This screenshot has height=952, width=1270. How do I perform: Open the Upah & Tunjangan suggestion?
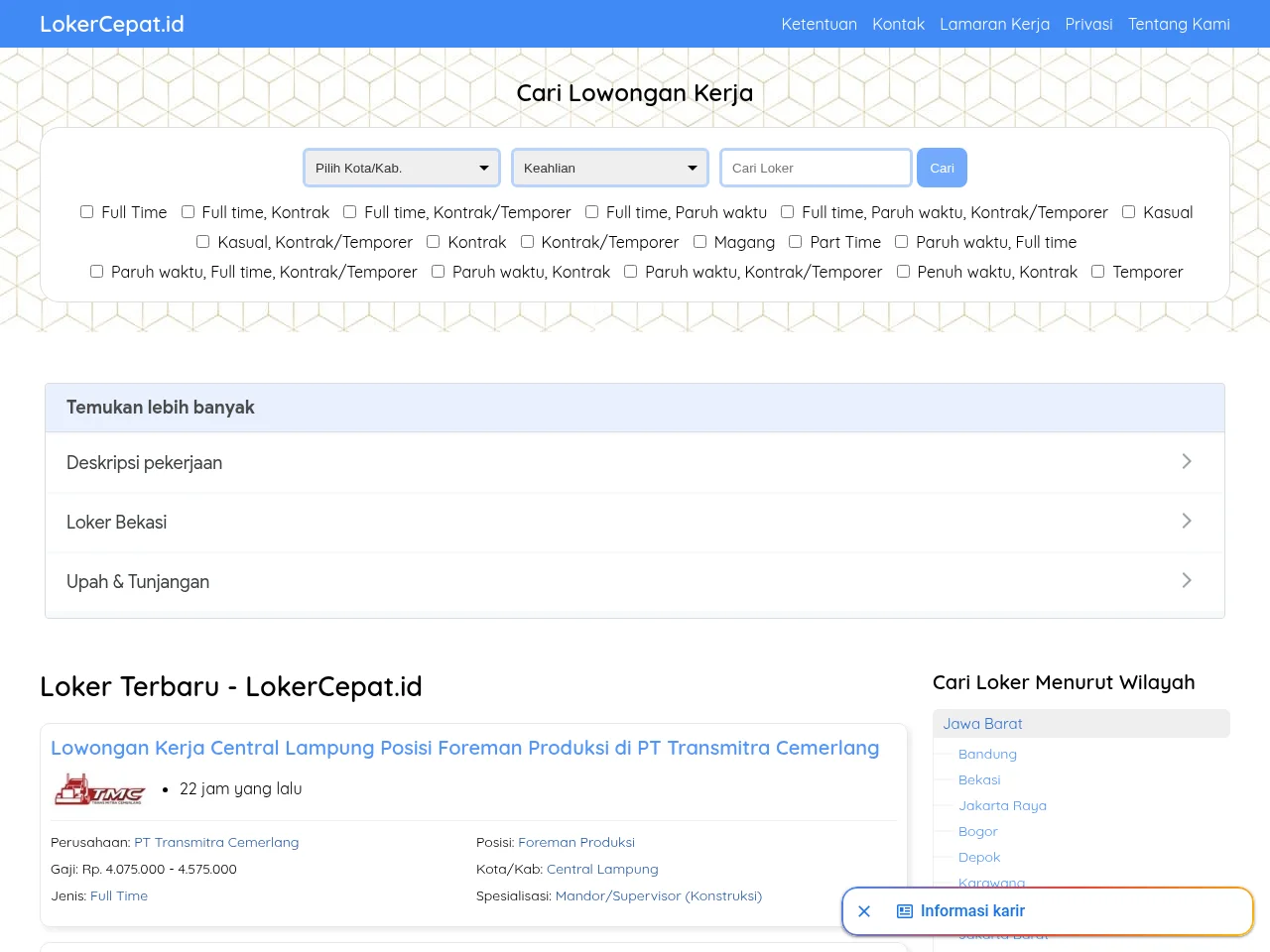[x=635, y=581]
